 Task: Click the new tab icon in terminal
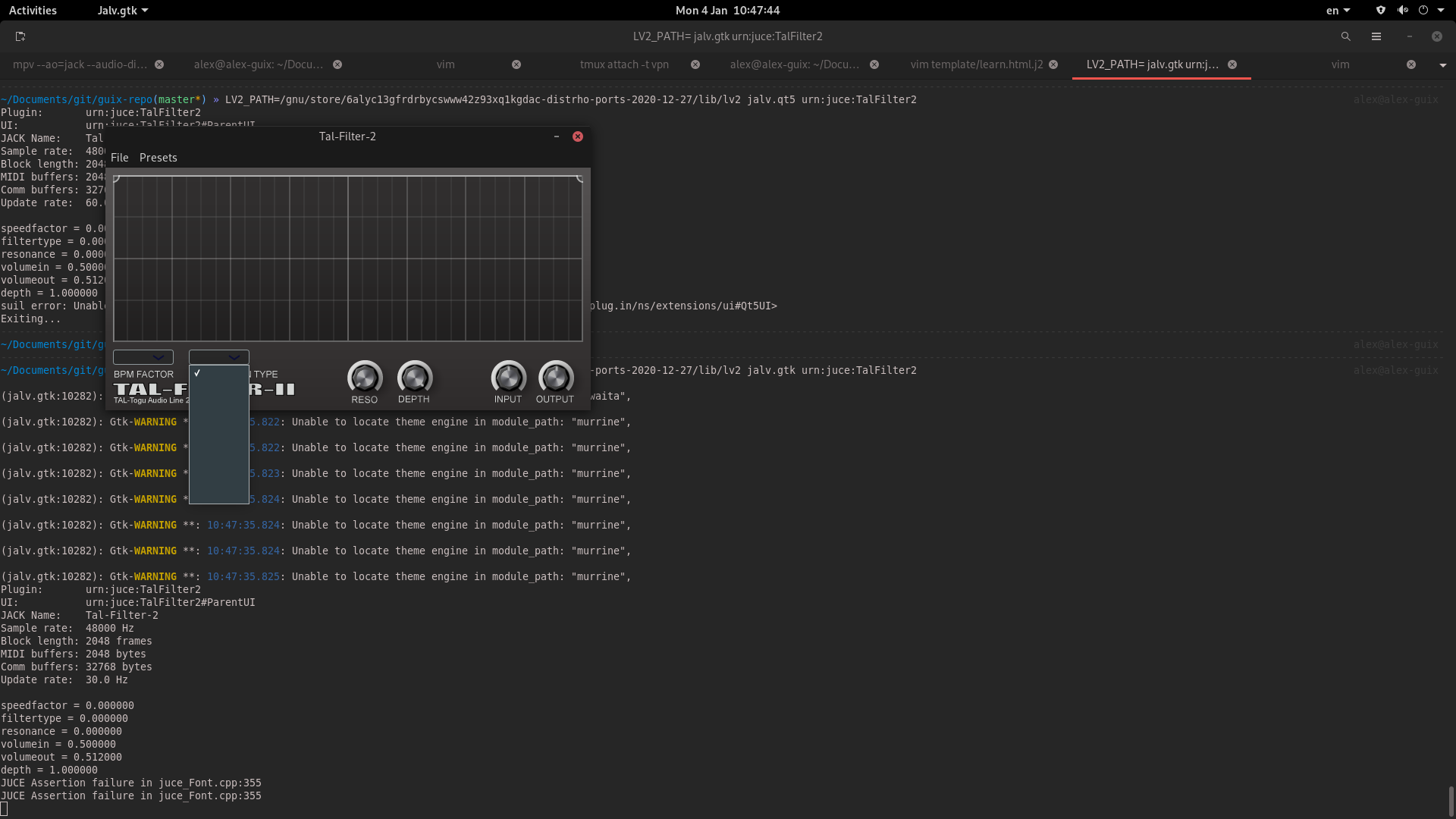(x=20, y=36)
